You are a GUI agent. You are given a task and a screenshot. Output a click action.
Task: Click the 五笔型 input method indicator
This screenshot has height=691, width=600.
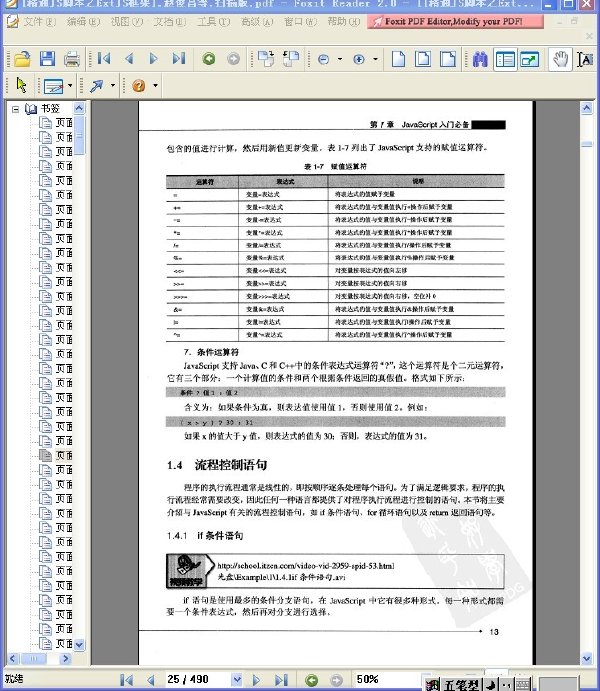click(461, 684)
